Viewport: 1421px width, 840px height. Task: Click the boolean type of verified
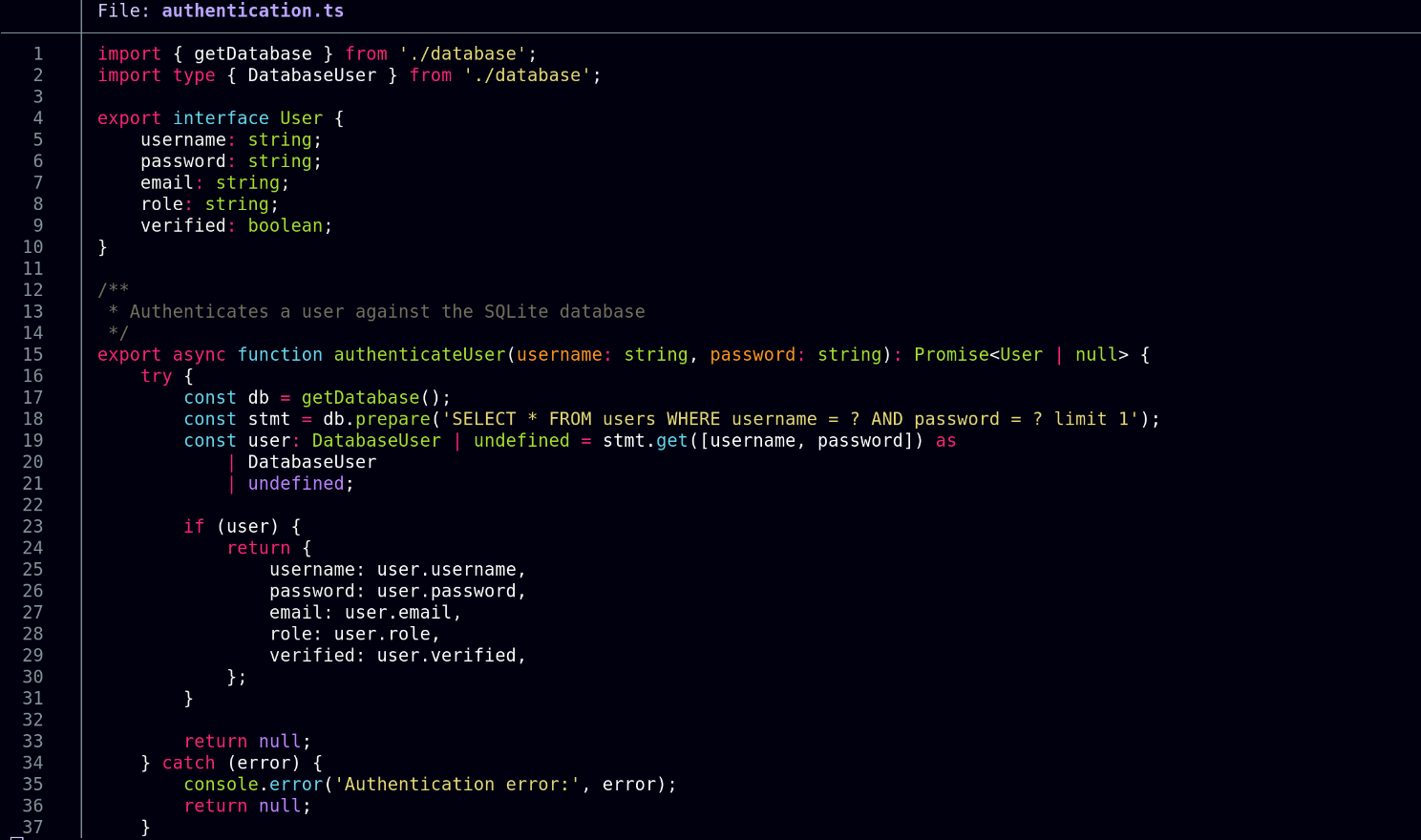[285, 226]
